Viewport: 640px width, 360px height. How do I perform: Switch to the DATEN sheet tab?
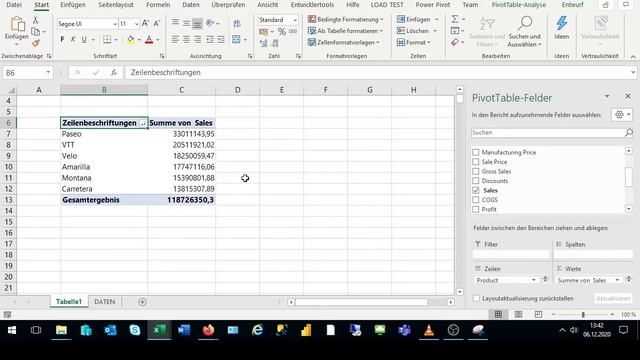pyautogui.click(x=104, y=302)
